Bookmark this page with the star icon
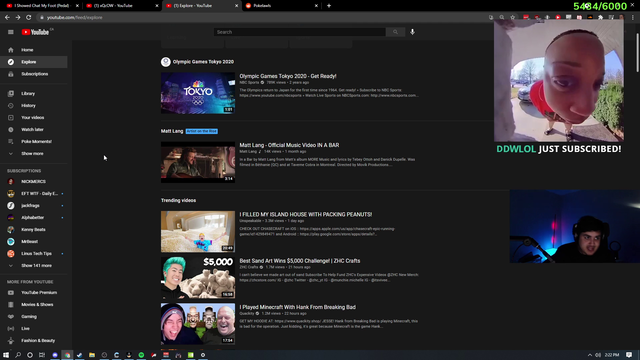This screenshot has width=640, height=360. pyautogui.click(x=513, y=18)
